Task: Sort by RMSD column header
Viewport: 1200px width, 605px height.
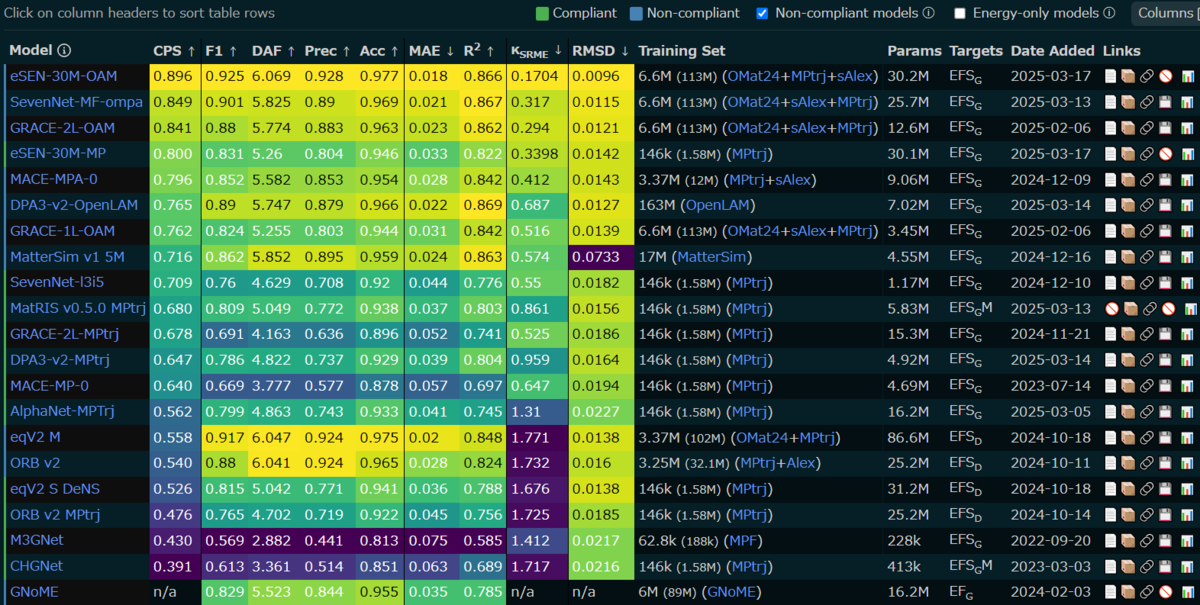Action: click(x=600, y=50)
